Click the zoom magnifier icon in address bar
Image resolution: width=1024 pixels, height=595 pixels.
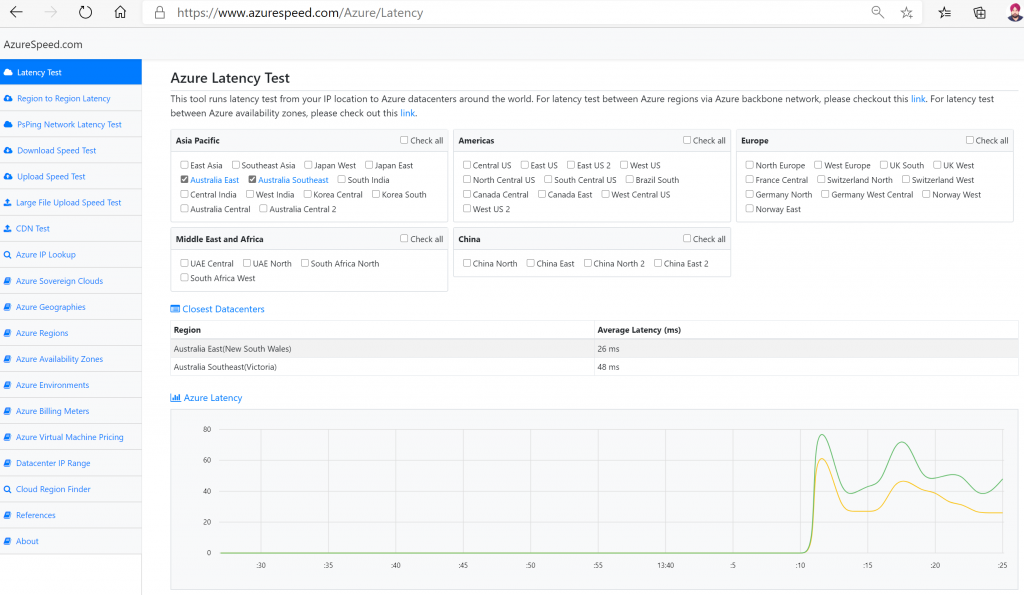(x=877, y=13)
